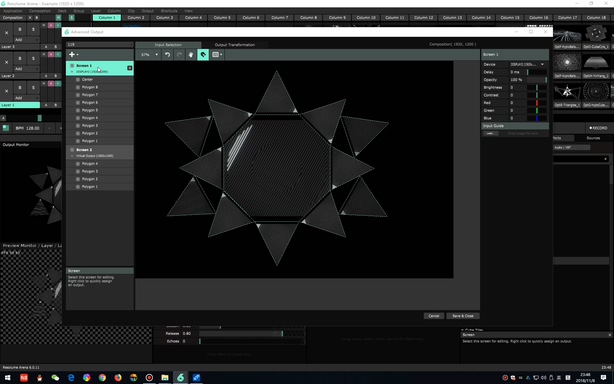Collapse the Screen 2 Virtual Output expander
The width and height of the screenshot is (614, 384).
(72, 156)
